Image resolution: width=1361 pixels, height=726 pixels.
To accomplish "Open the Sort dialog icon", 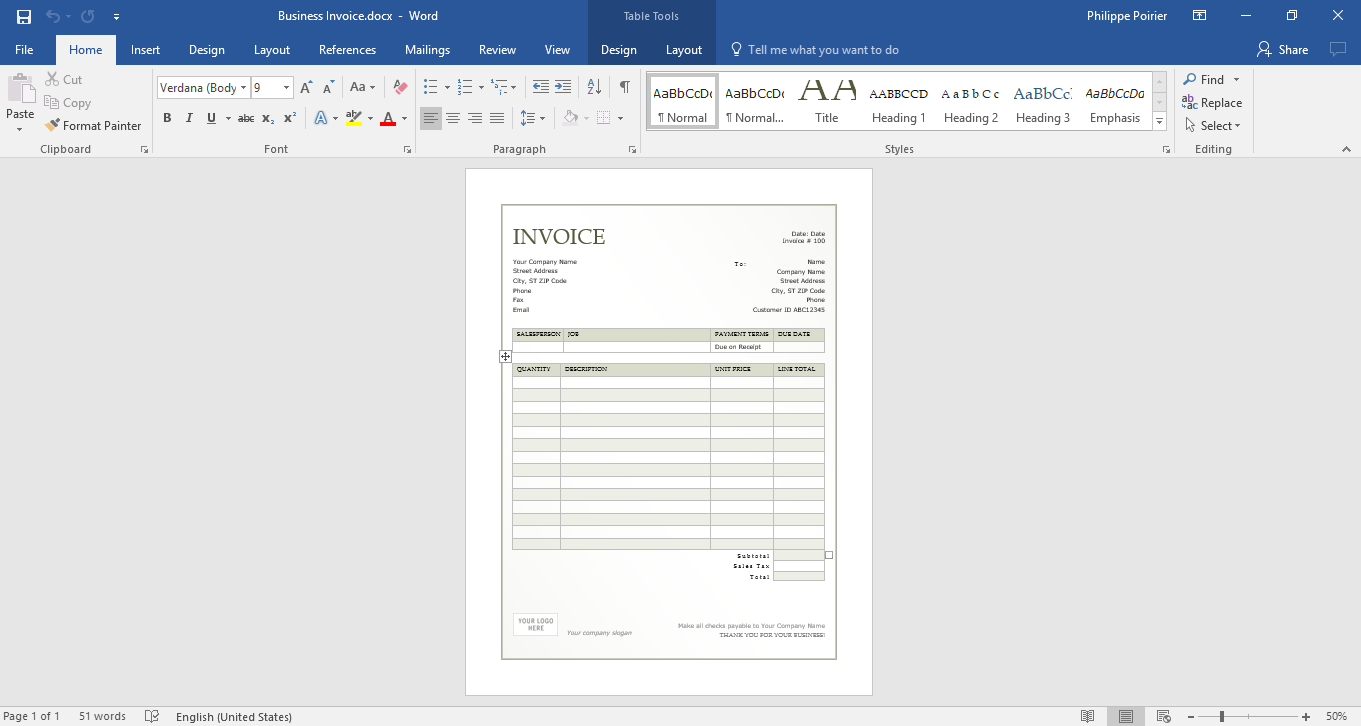I will tap(594, 86).
